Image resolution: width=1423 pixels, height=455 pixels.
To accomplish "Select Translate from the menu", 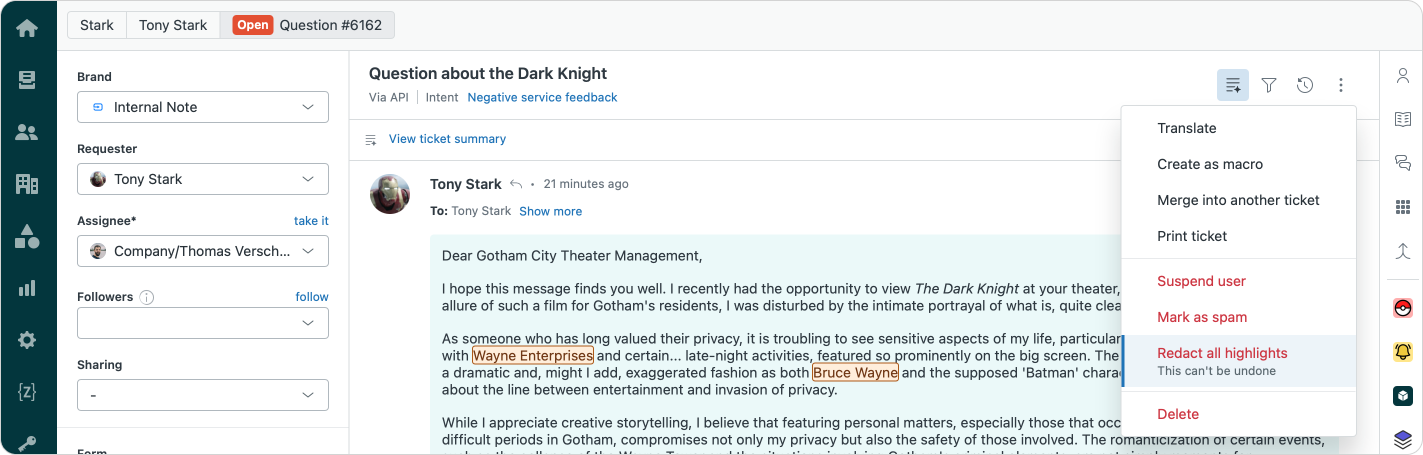I will (x=1186, y=128).
